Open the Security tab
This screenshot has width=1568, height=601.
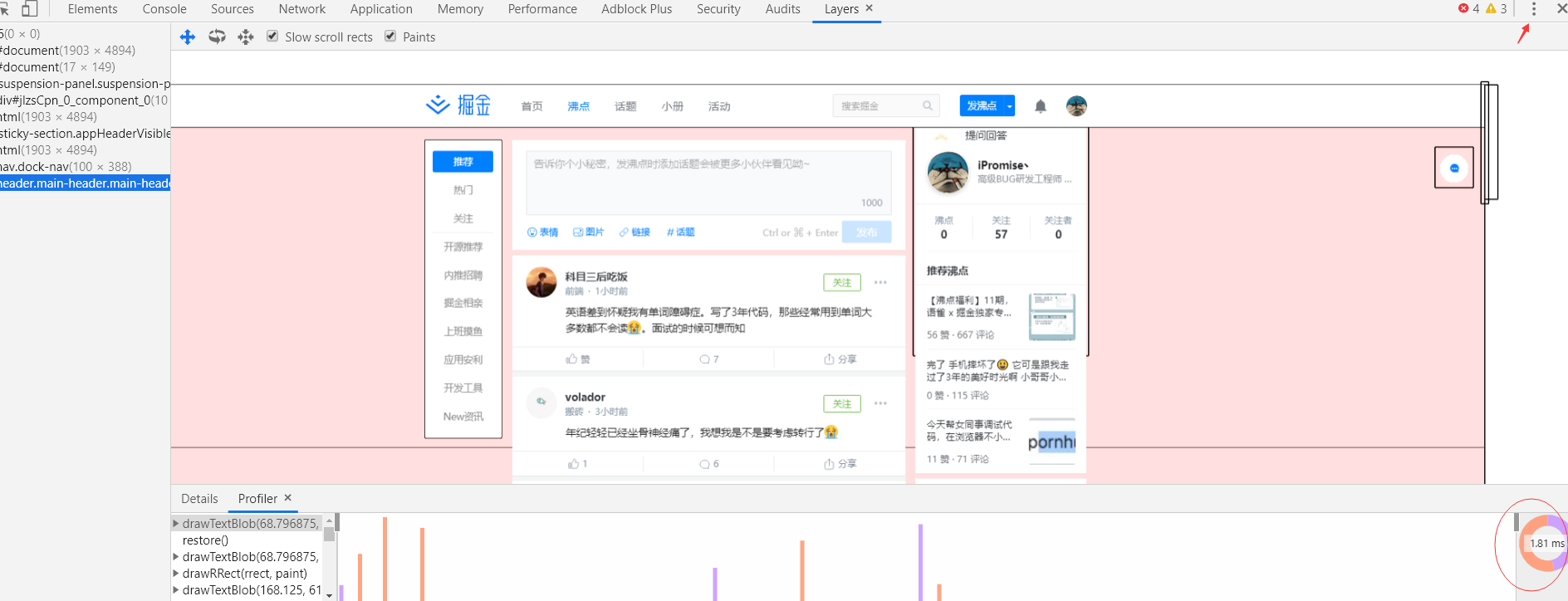718,8
